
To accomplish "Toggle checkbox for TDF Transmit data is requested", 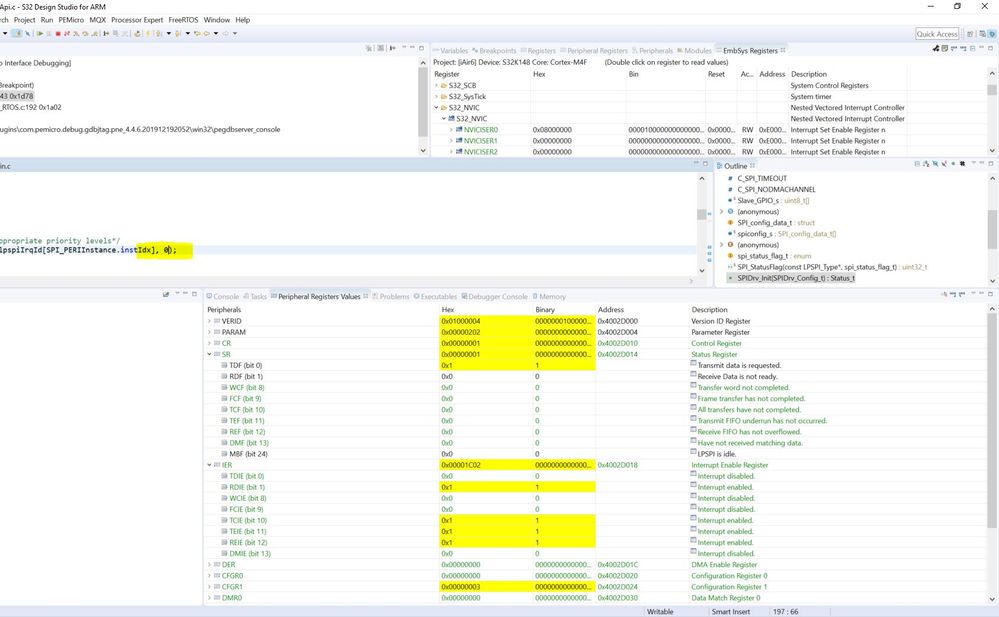I will (x=693, y=365).
